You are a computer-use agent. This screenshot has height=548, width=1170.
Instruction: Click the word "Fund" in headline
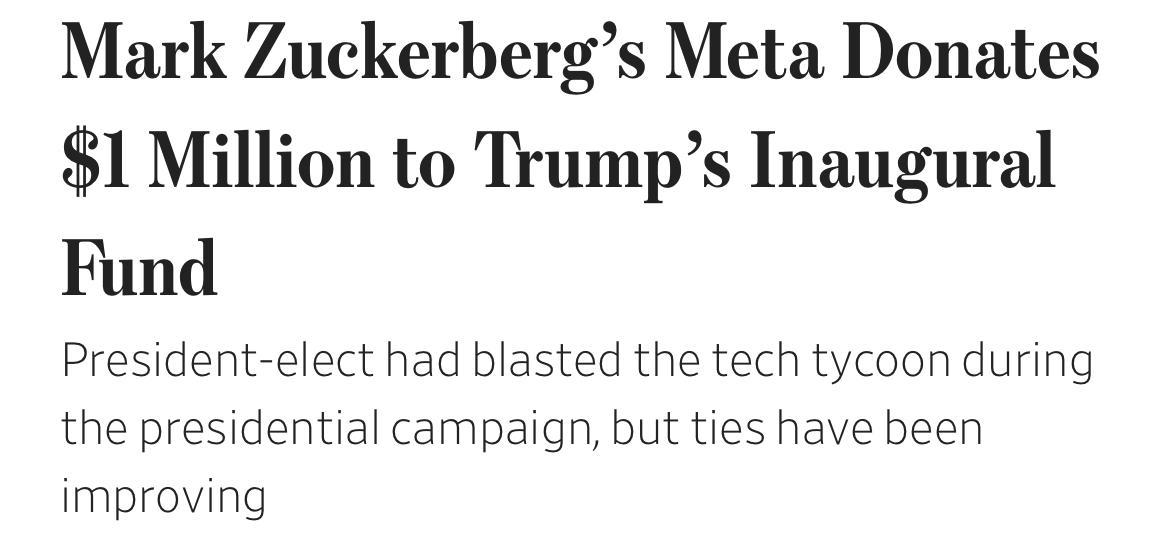coord(139,267)
